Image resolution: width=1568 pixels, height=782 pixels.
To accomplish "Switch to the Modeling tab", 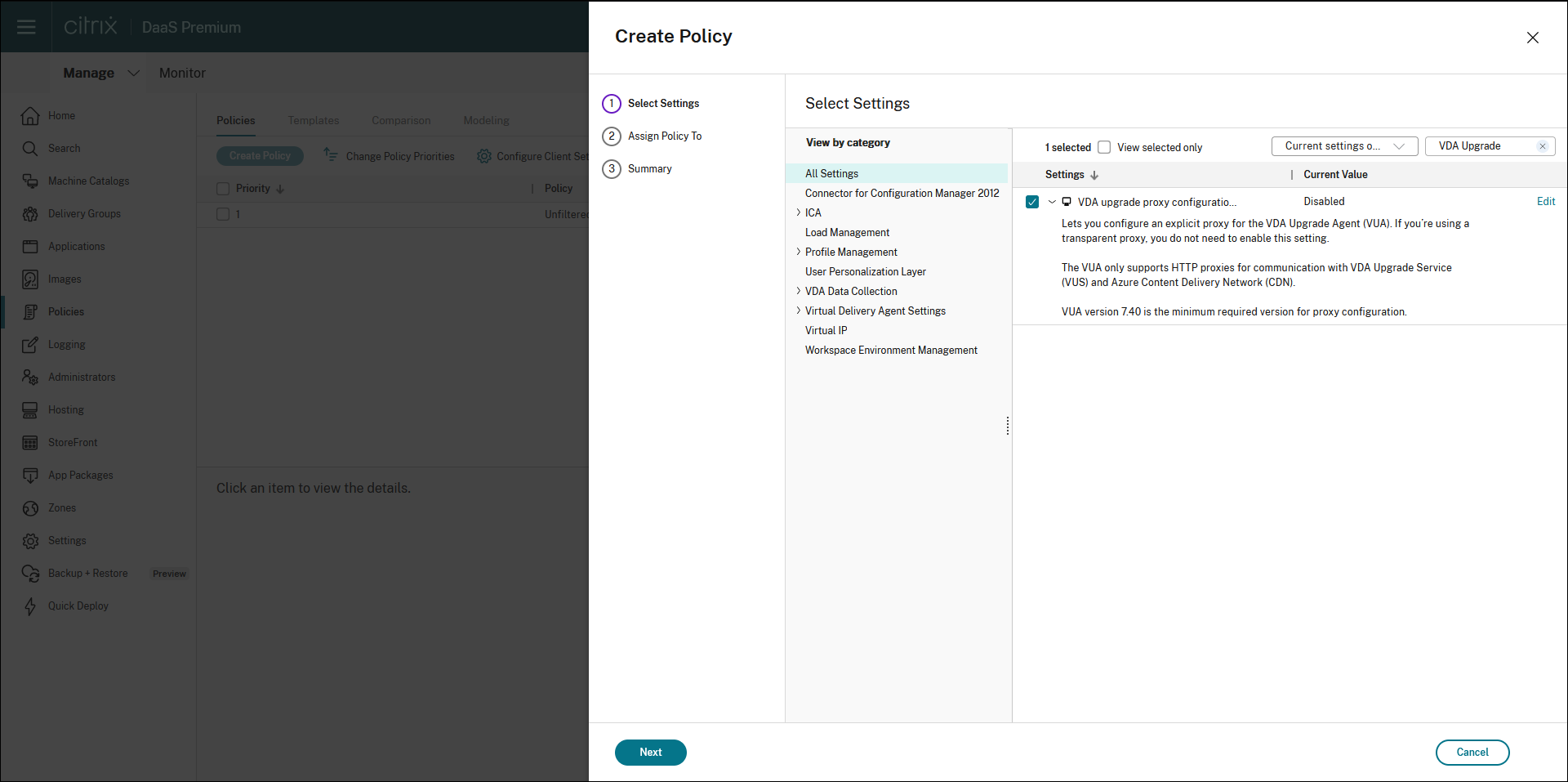I will (x=486, y=120).
